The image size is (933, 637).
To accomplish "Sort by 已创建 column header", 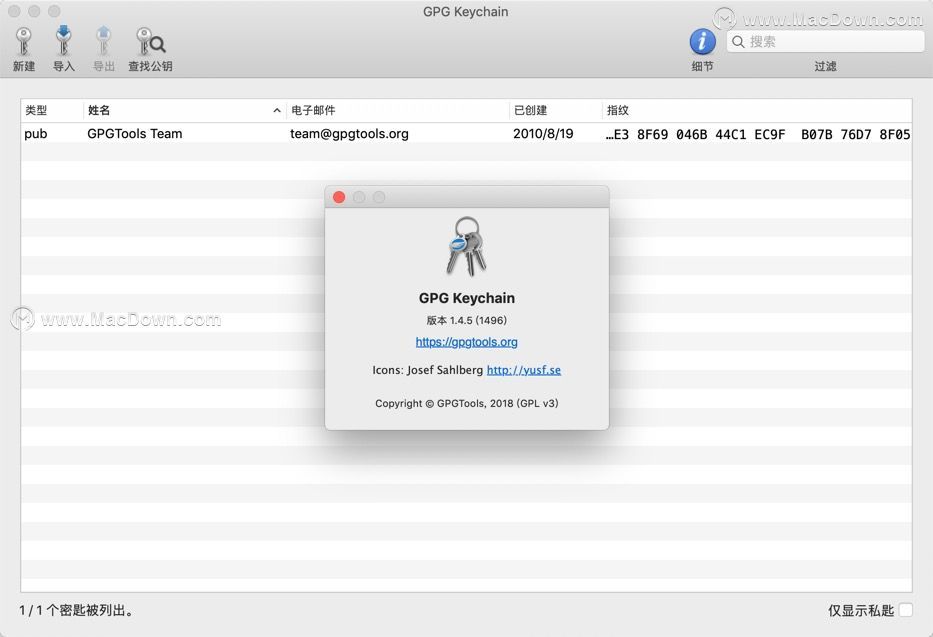I will tap(555, 110).
